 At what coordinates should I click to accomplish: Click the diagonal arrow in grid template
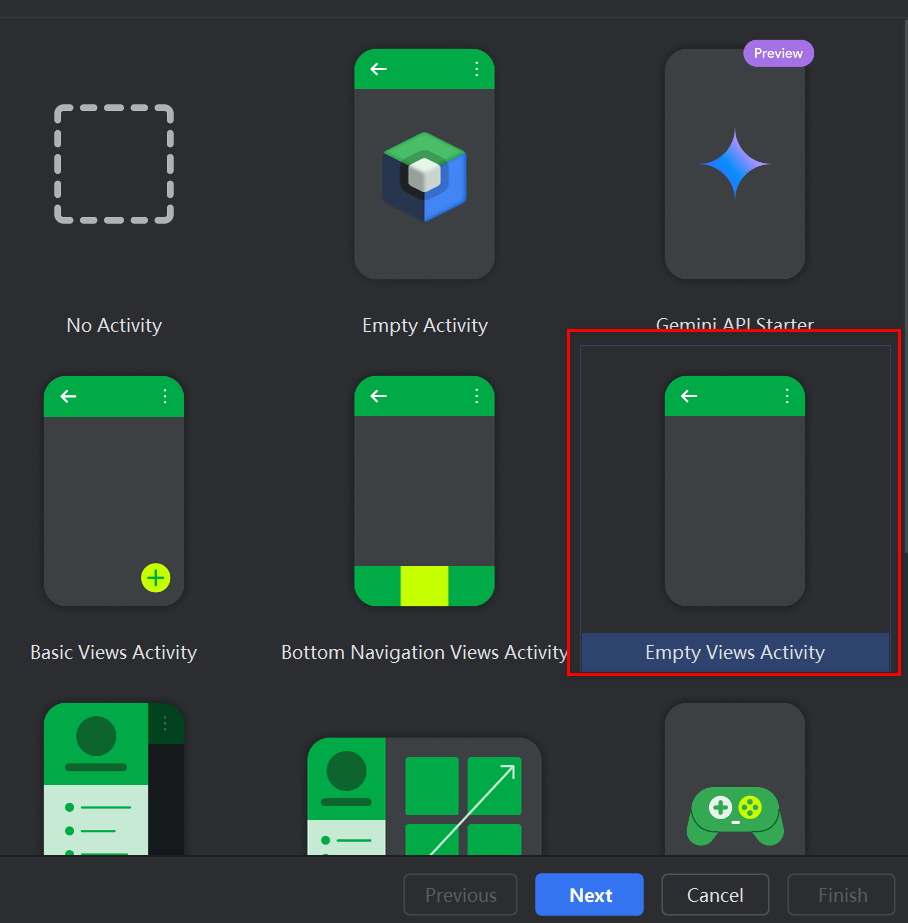473,809
